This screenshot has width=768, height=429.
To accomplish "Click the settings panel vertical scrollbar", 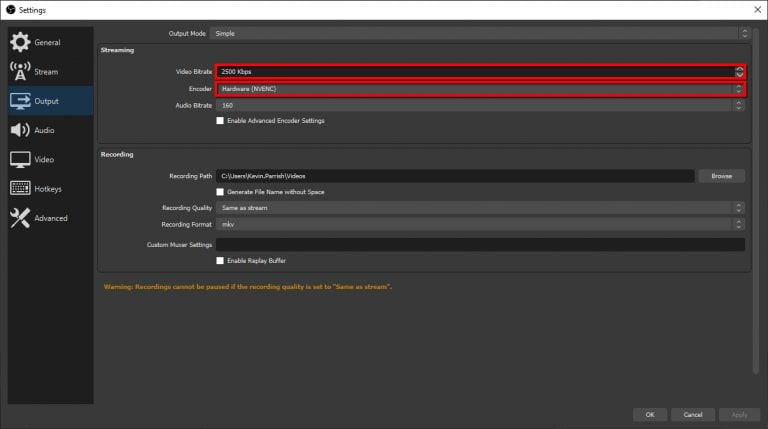I will [755, 201].
